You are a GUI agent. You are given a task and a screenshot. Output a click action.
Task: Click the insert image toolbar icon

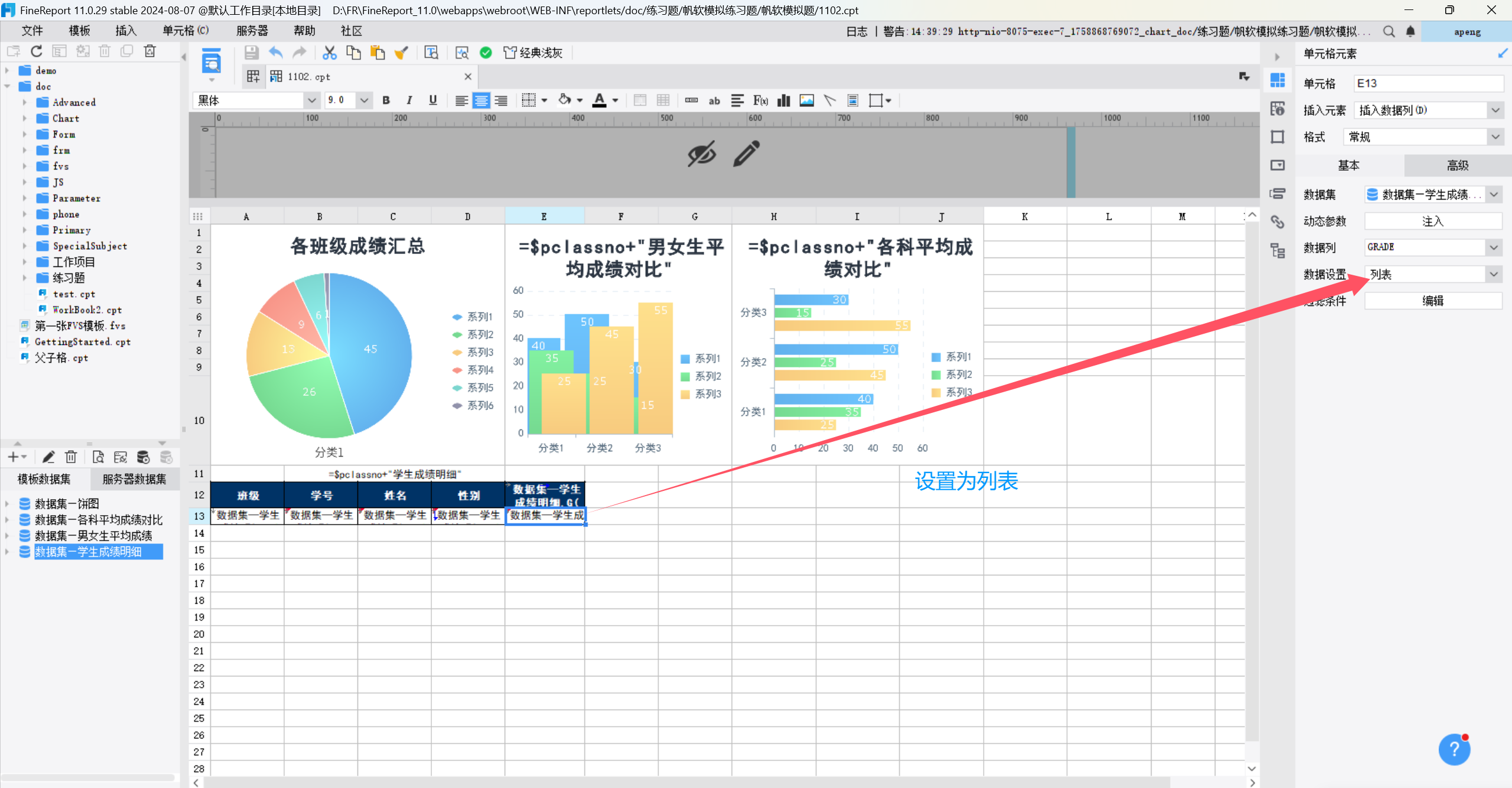807,100
